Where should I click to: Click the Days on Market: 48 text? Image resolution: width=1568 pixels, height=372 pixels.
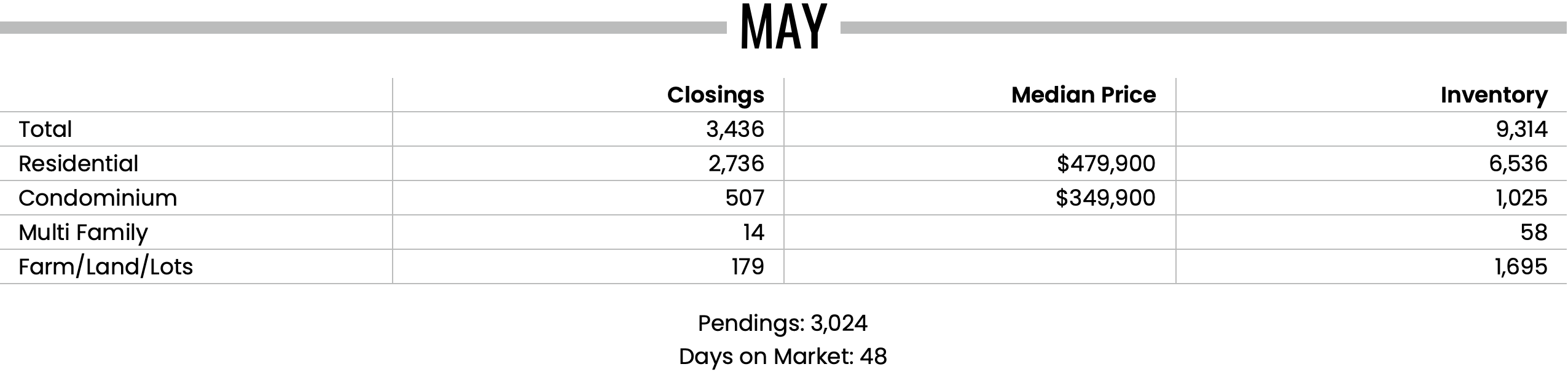[783, 357]
